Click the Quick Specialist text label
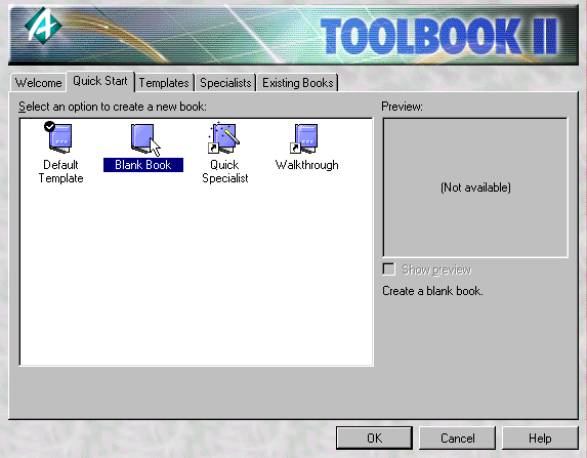The height and width of the screenshot is (458, 587). click(x=225, y=172)
